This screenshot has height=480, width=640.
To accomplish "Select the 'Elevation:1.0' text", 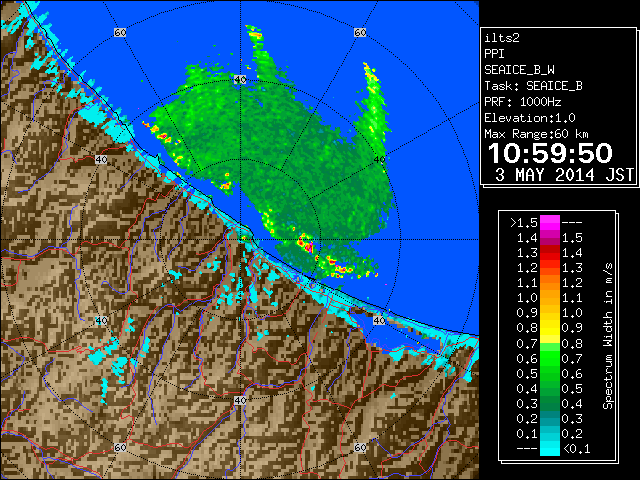I will (530, 118).
